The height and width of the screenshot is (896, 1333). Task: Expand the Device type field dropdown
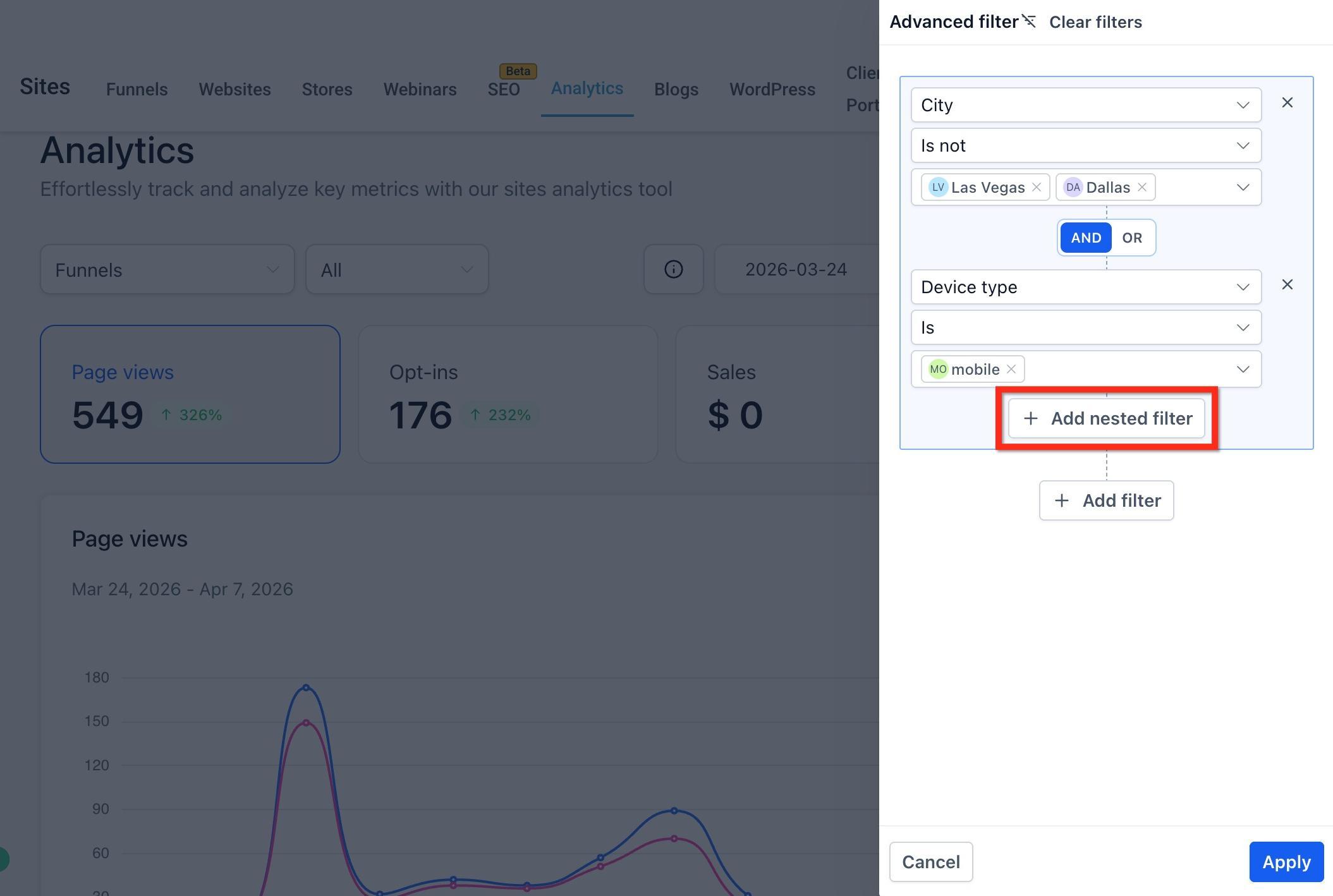[1086, 287]
